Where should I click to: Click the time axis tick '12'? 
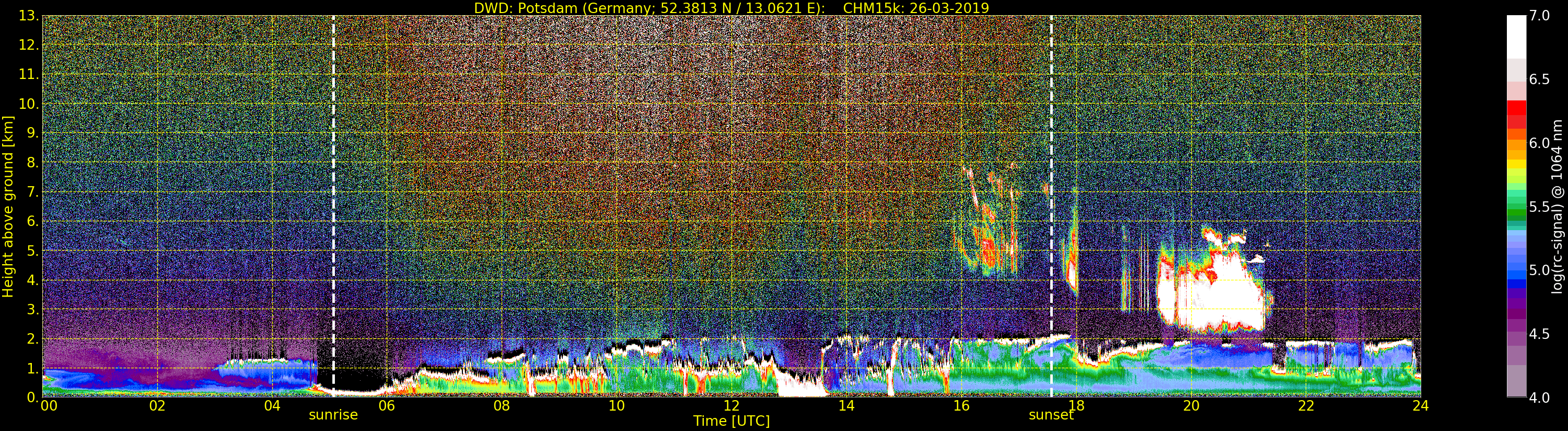coord(731,406)
